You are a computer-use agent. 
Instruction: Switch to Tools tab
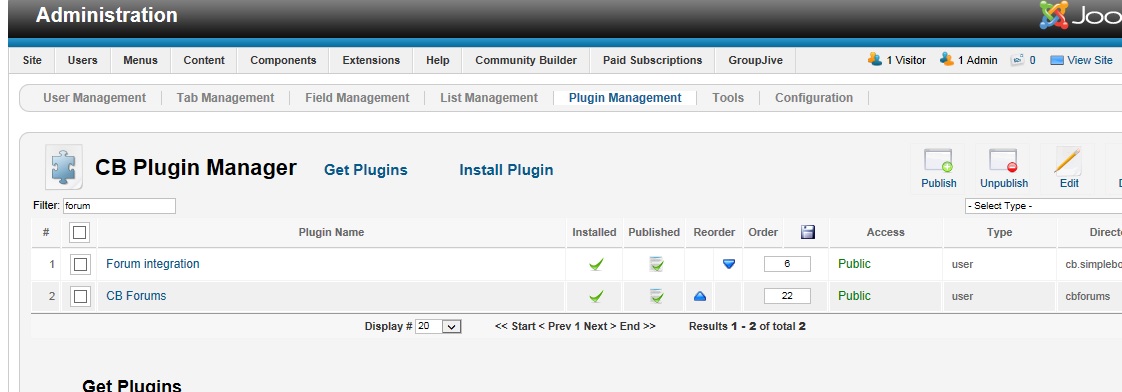point(728,98)
